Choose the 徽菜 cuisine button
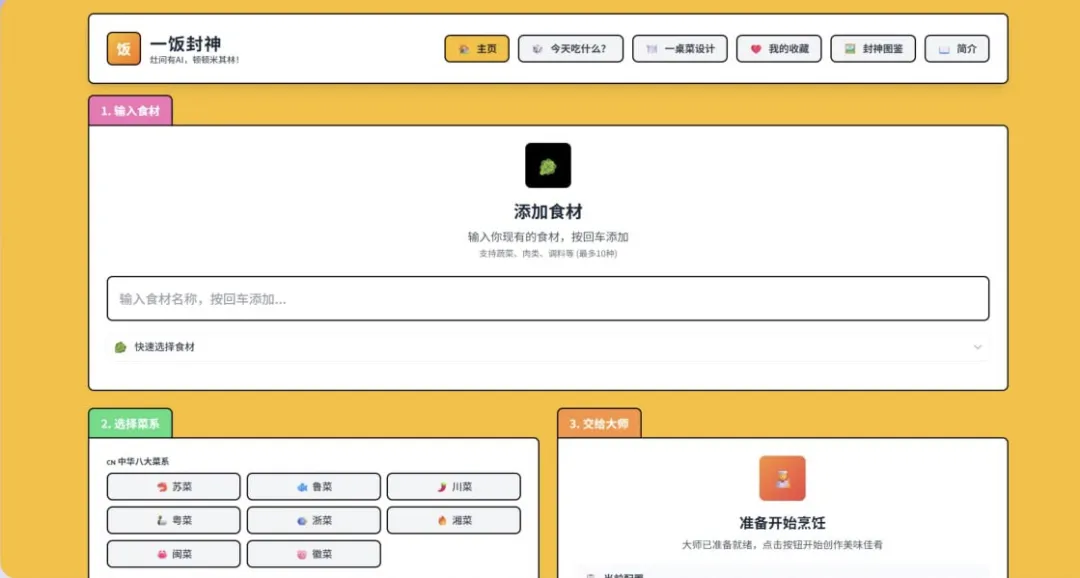This screenshot has height=578, width=1080. click(313, 554)
